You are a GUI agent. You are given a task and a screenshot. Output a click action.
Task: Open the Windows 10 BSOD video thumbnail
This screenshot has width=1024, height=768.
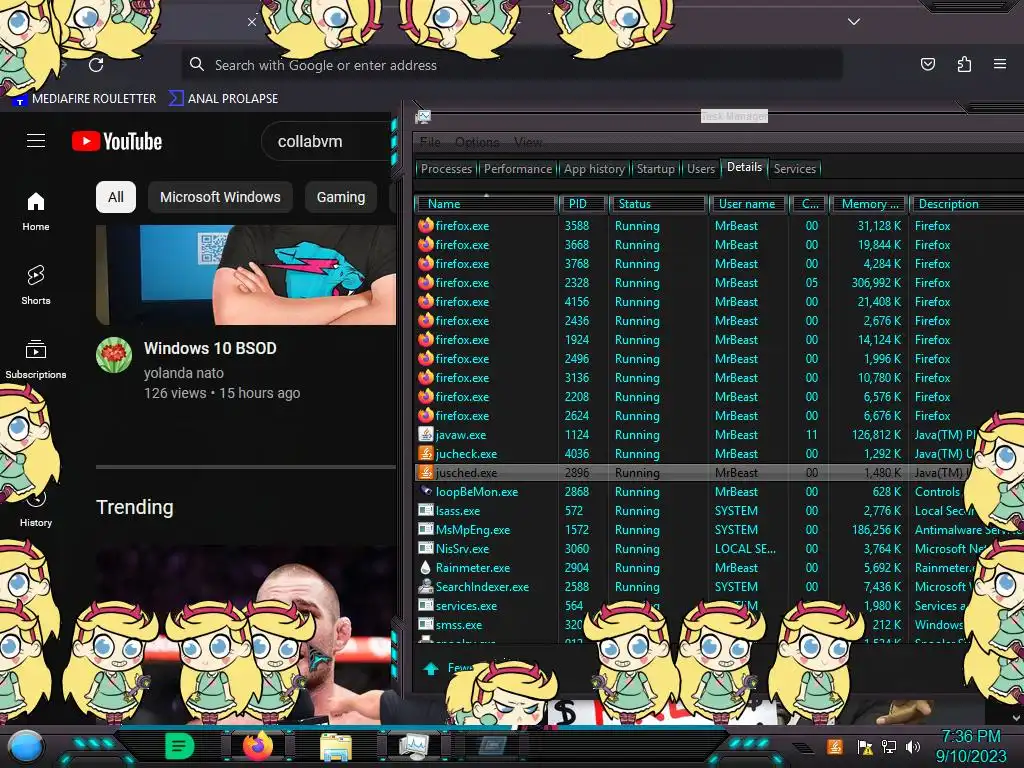[x=246, y=275]
